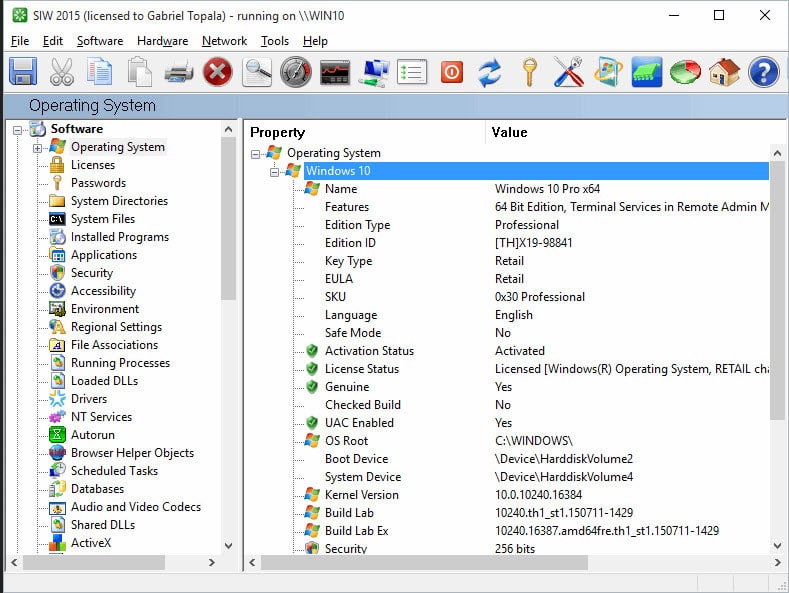Click the Paste clipboard toolbar icon
This screenshot has height=593, width=789.
139,72
